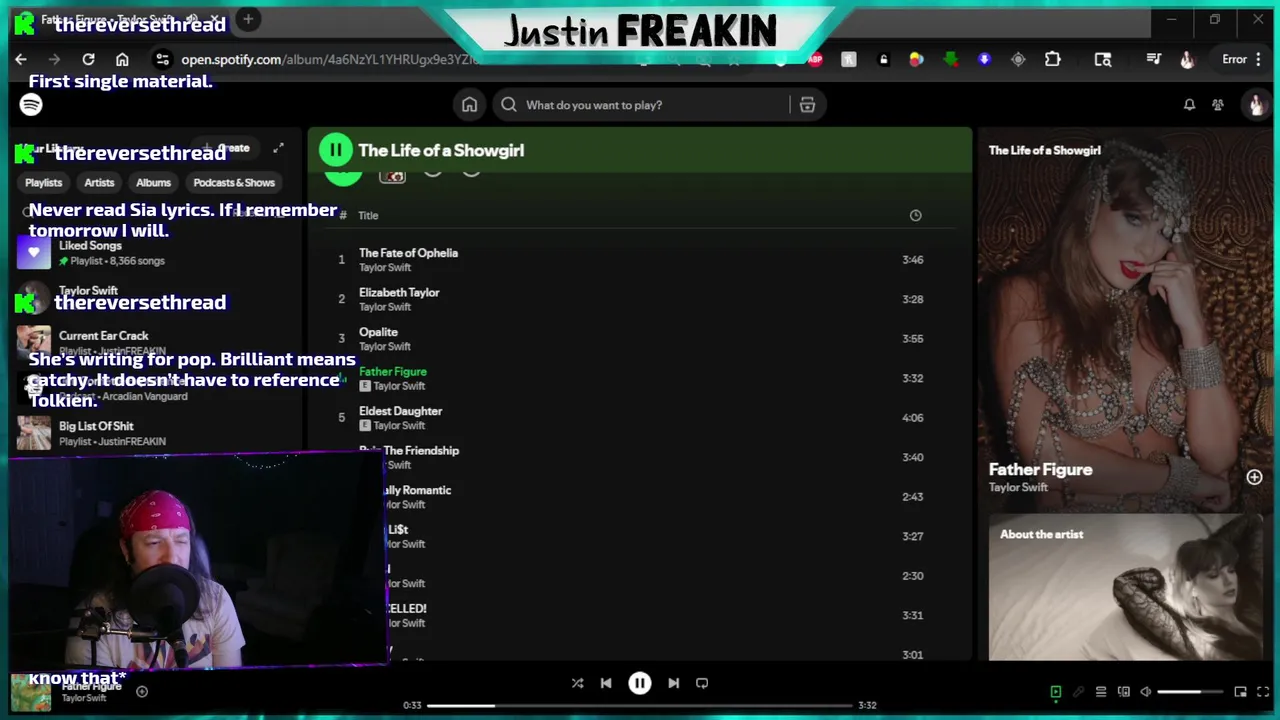Open green arrow downloader extension icon
Screen dimensions: 1280x720
[951, 59]
